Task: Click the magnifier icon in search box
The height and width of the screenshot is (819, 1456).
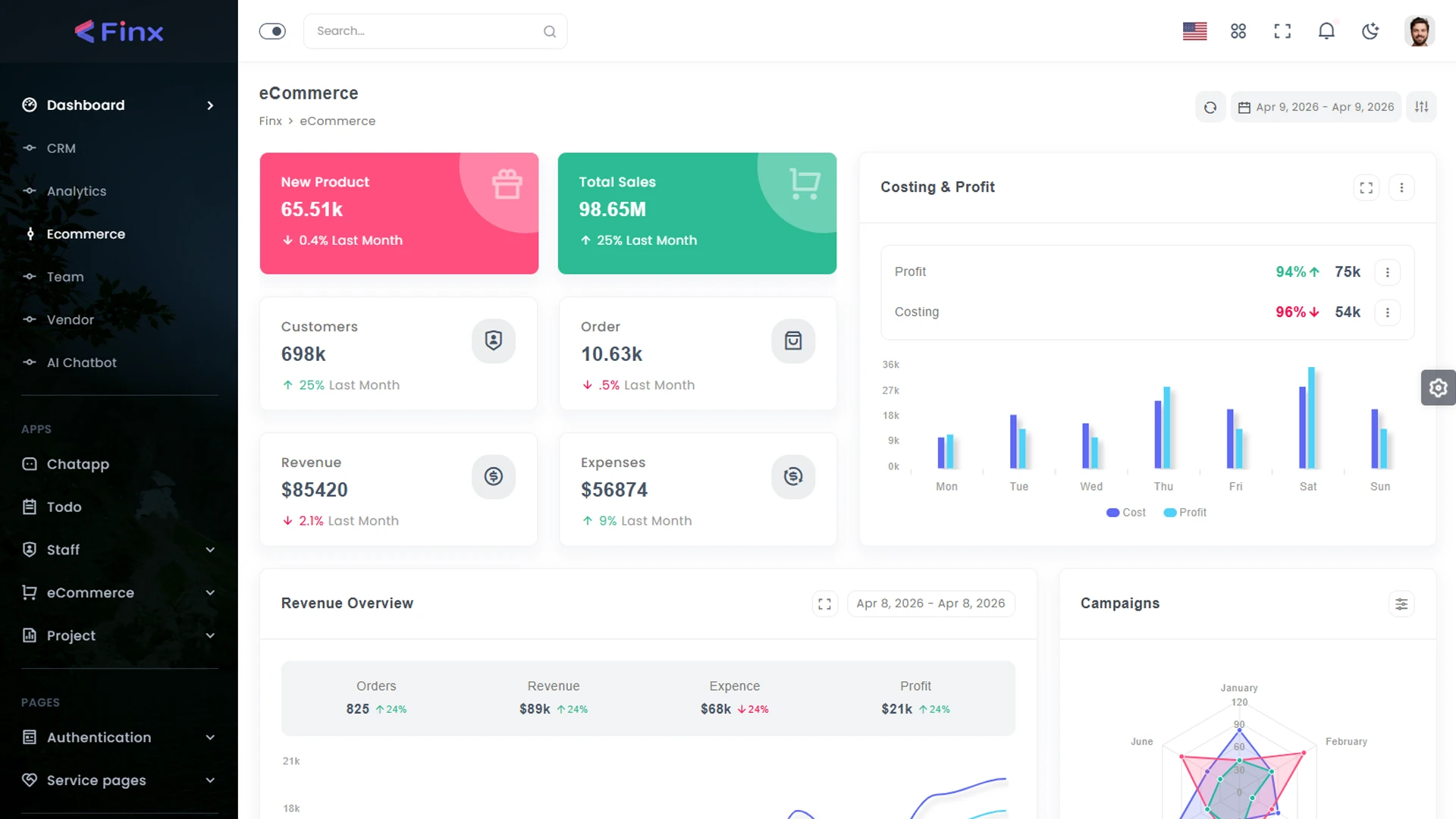Action: pos(550,31)
